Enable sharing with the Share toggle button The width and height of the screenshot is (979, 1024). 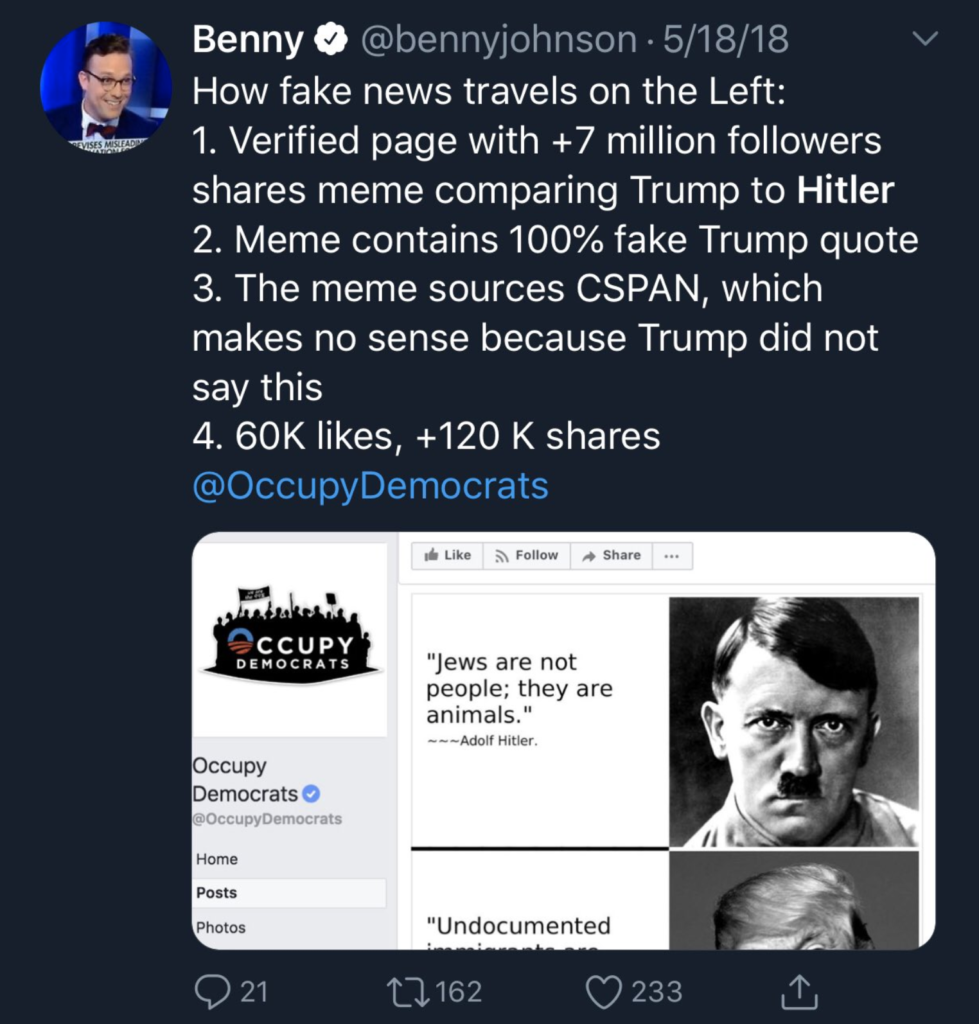click(610, 555)
